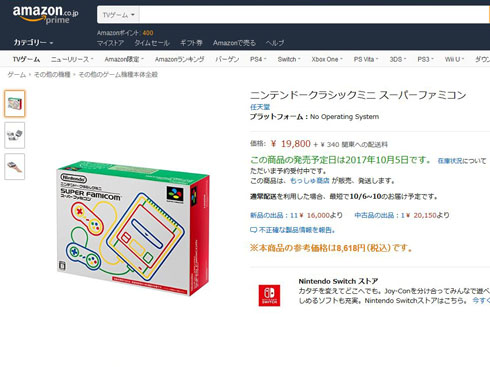The image size is (490, 367).
Task: Open the Nintendo Switch store logo icon
Action: [269, 295]
